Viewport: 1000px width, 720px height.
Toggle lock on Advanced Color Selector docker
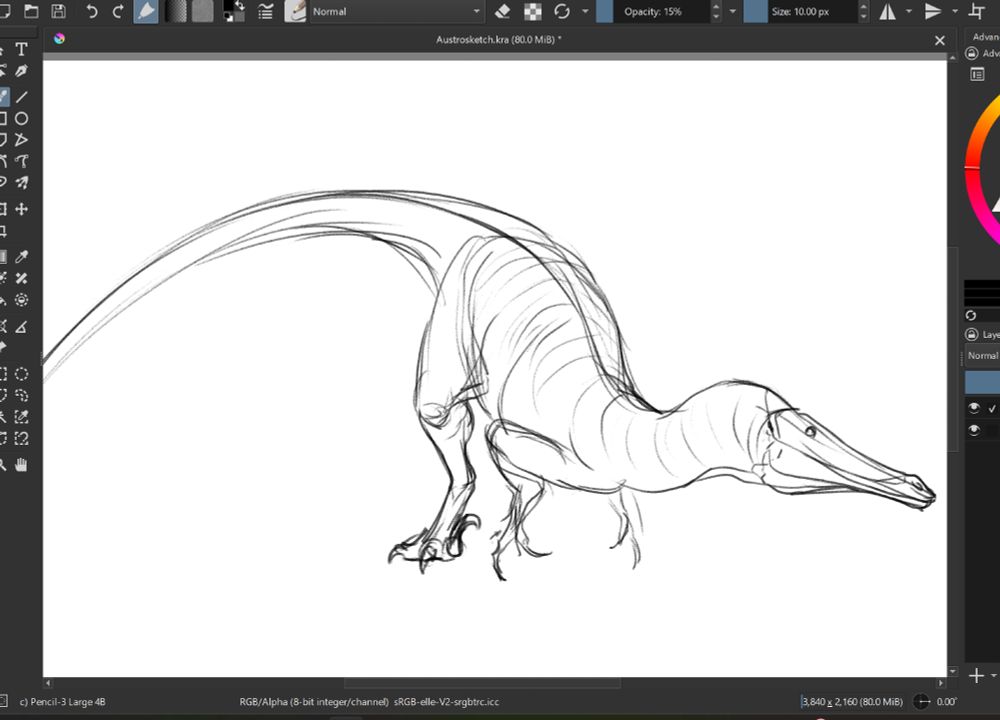pyautogui.click(x=971, y=53)
